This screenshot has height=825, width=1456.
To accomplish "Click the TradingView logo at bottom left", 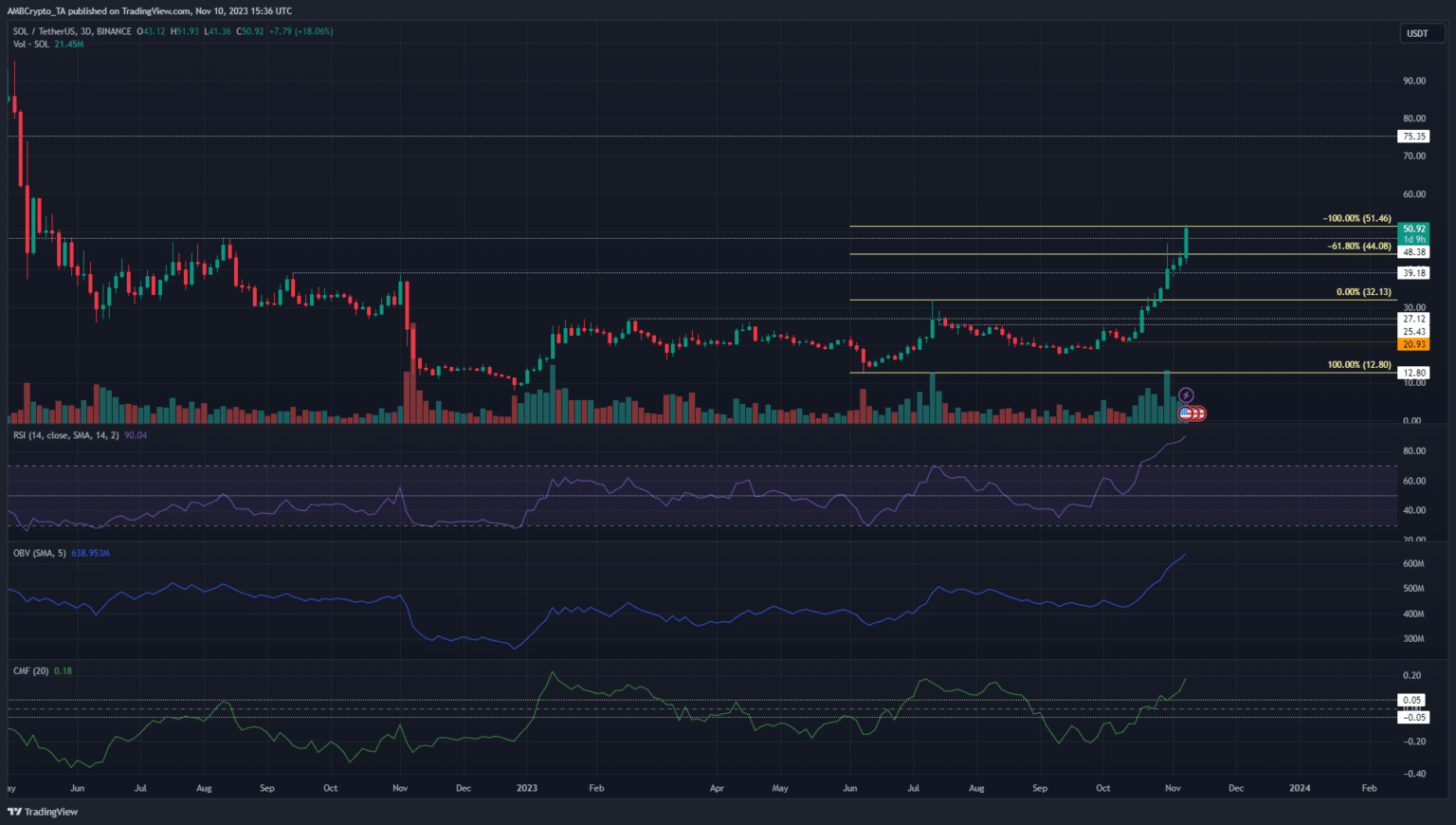I will (x=43, y=812).
